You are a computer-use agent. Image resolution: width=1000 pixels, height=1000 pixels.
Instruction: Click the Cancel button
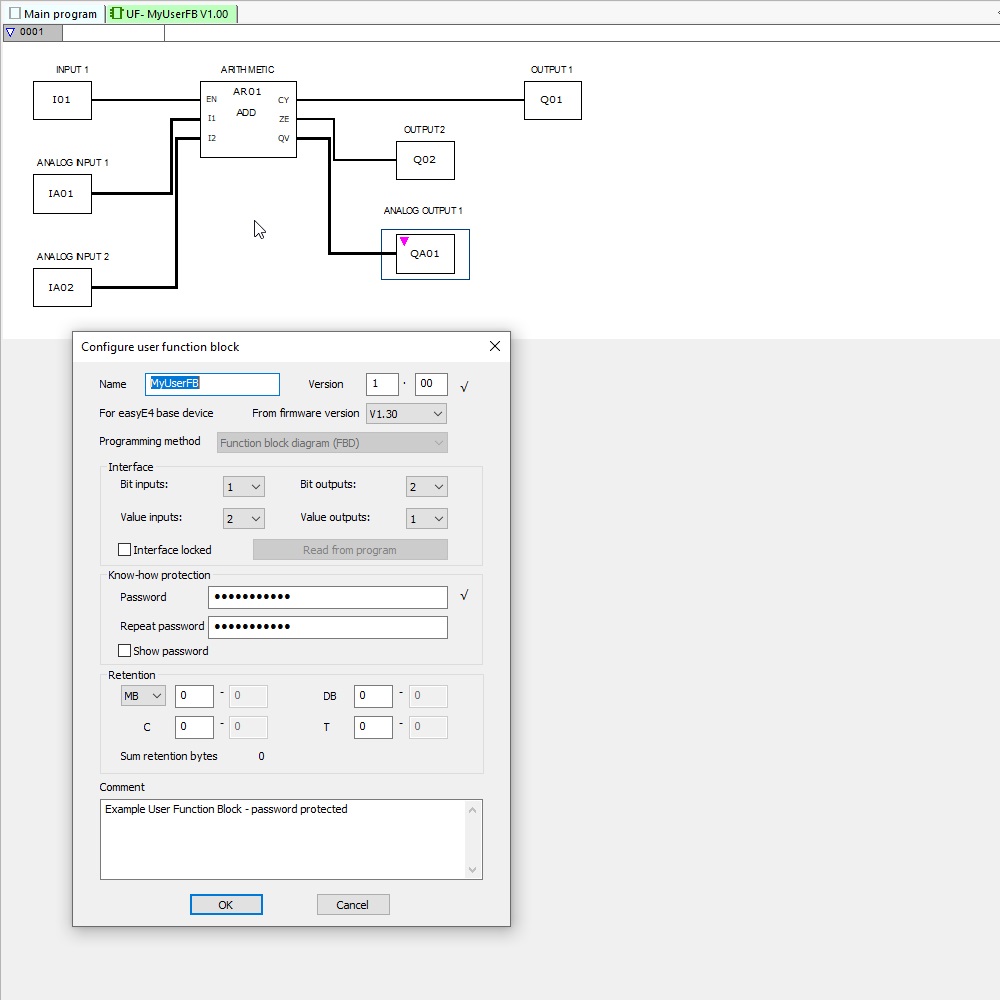pyautogui.click(x=353, y=905)
